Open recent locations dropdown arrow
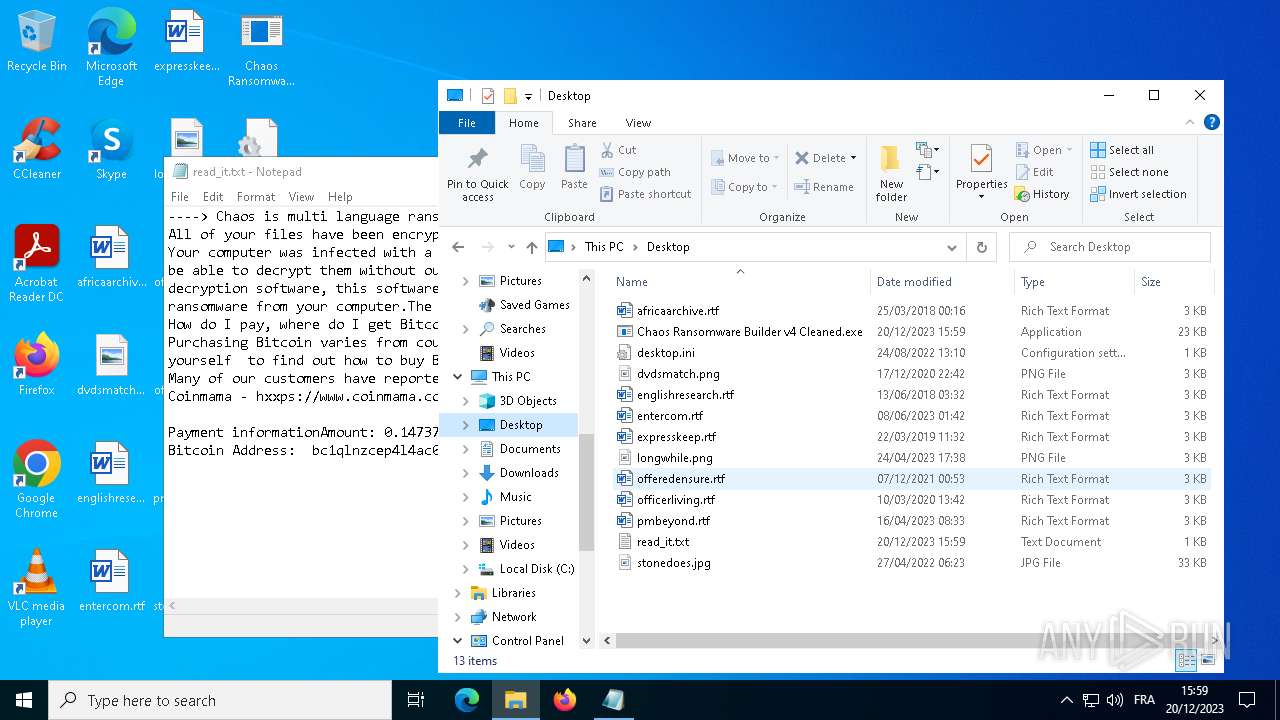 pos(511,247)
